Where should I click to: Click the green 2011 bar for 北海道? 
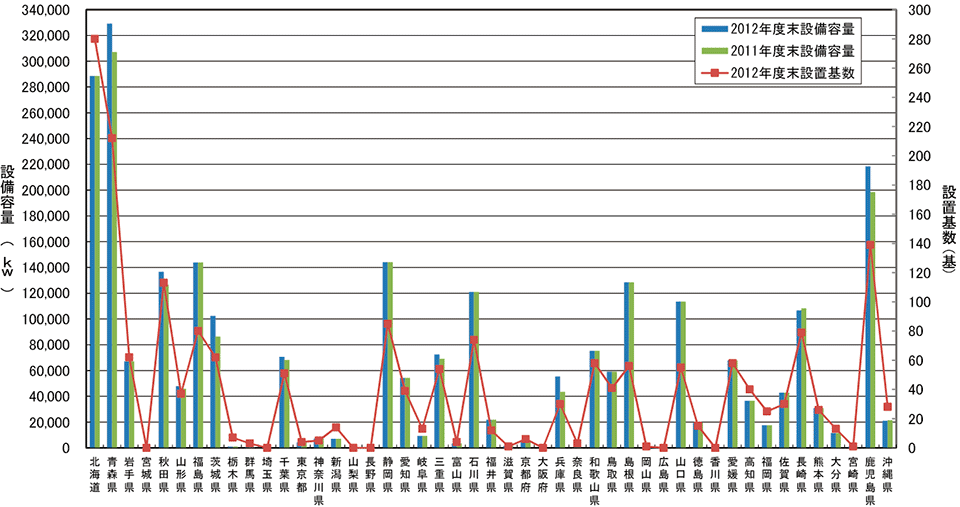pos(97,262)
